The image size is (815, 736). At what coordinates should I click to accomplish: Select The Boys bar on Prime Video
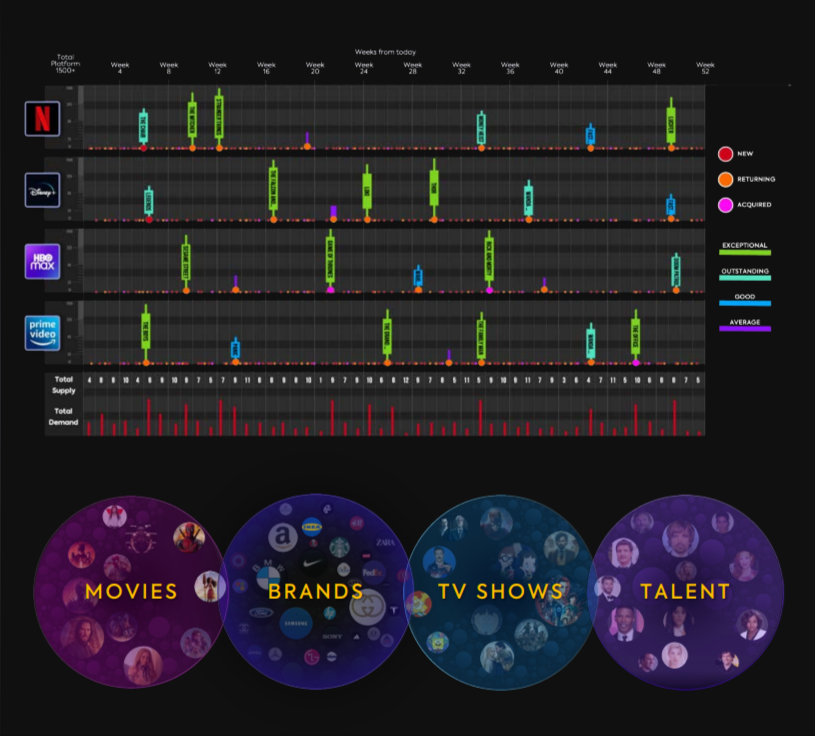tap(146, 332)
